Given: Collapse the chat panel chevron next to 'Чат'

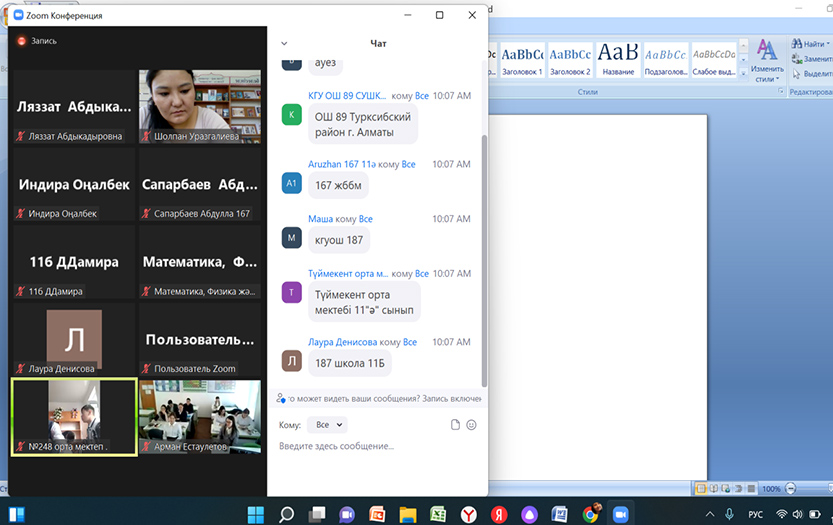Looking at the screenshot, I should click(x=284, y=44).
